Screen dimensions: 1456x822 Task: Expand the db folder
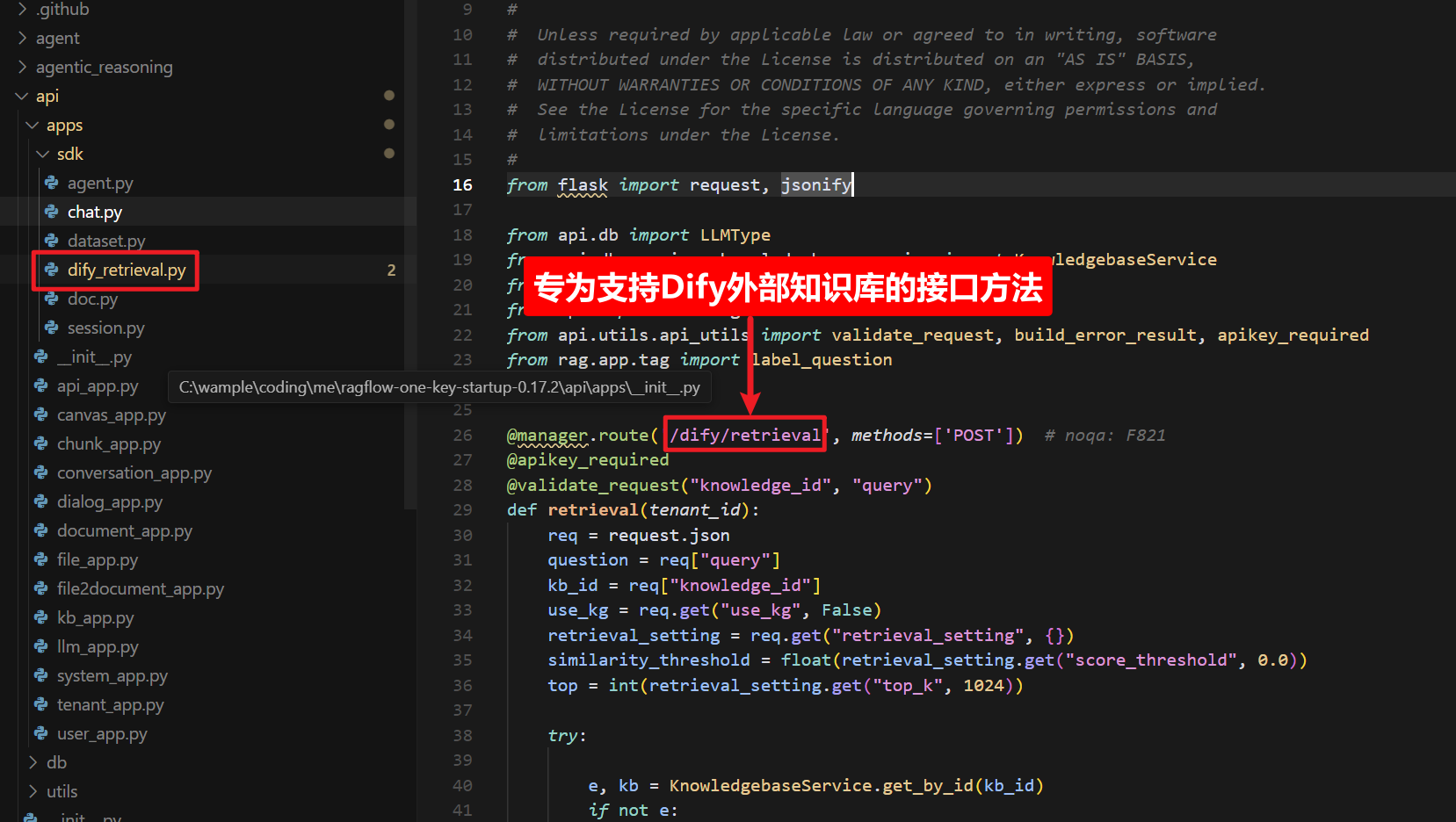coord(33,762)
